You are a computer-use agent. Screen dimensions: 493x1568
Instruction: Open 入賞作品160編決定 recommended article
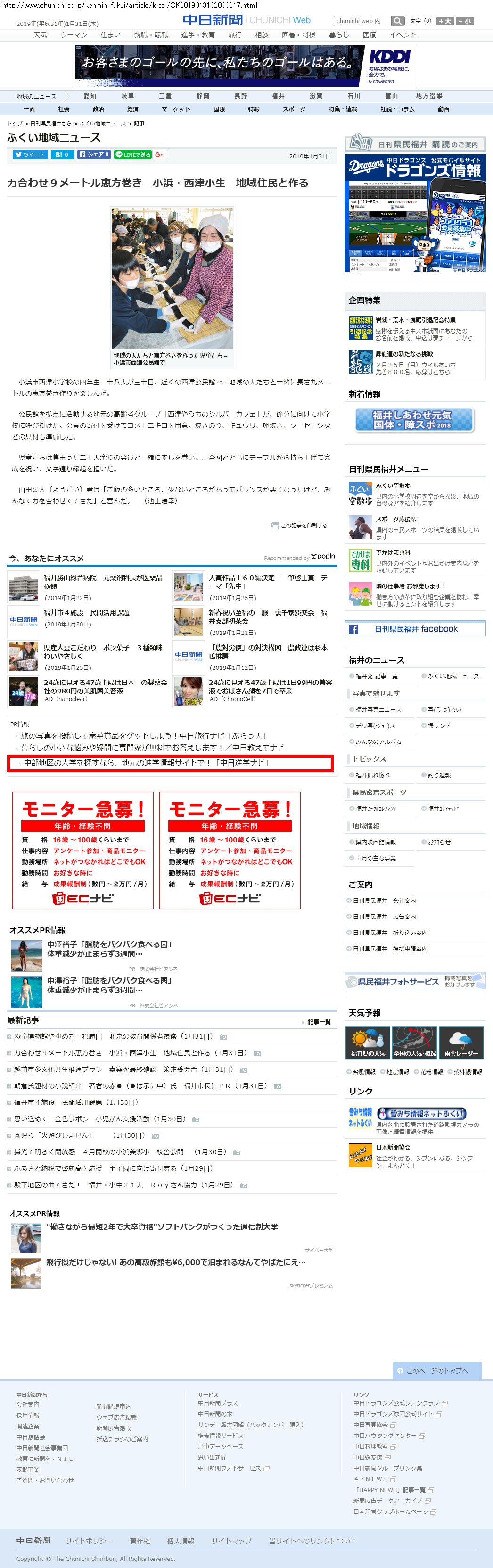pos(268,581)
